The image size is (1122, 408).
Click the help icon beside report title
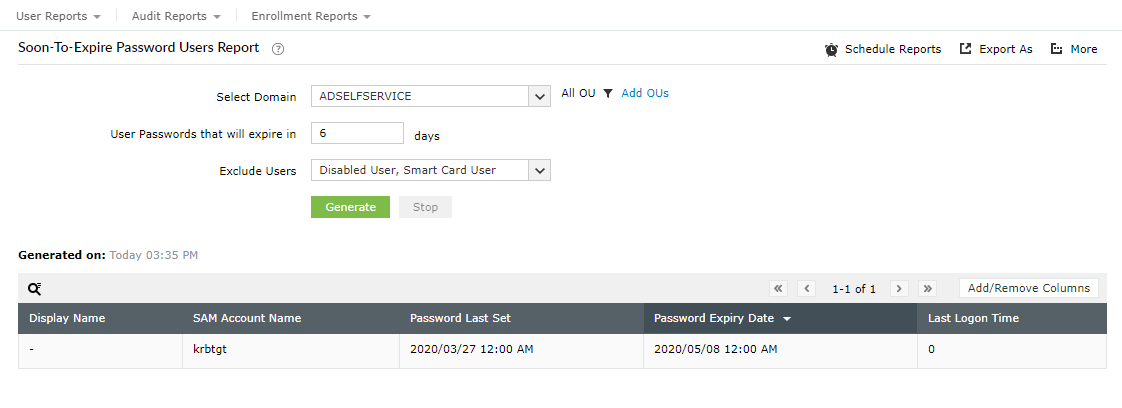coord(278,48)
